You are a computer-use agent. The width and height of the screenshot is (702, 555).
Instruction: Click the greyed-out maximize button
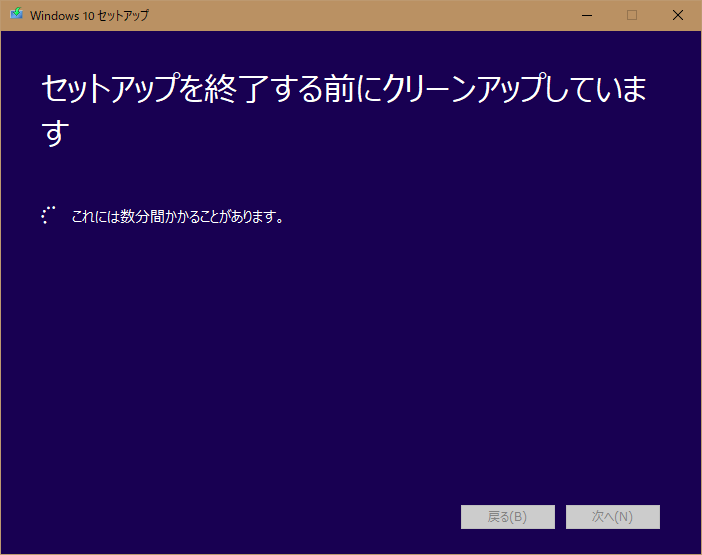tap(632, 15)
